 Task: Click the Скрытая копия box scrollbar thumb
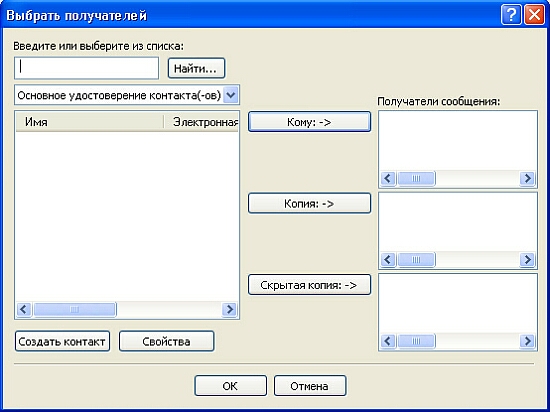click(416, 341)
